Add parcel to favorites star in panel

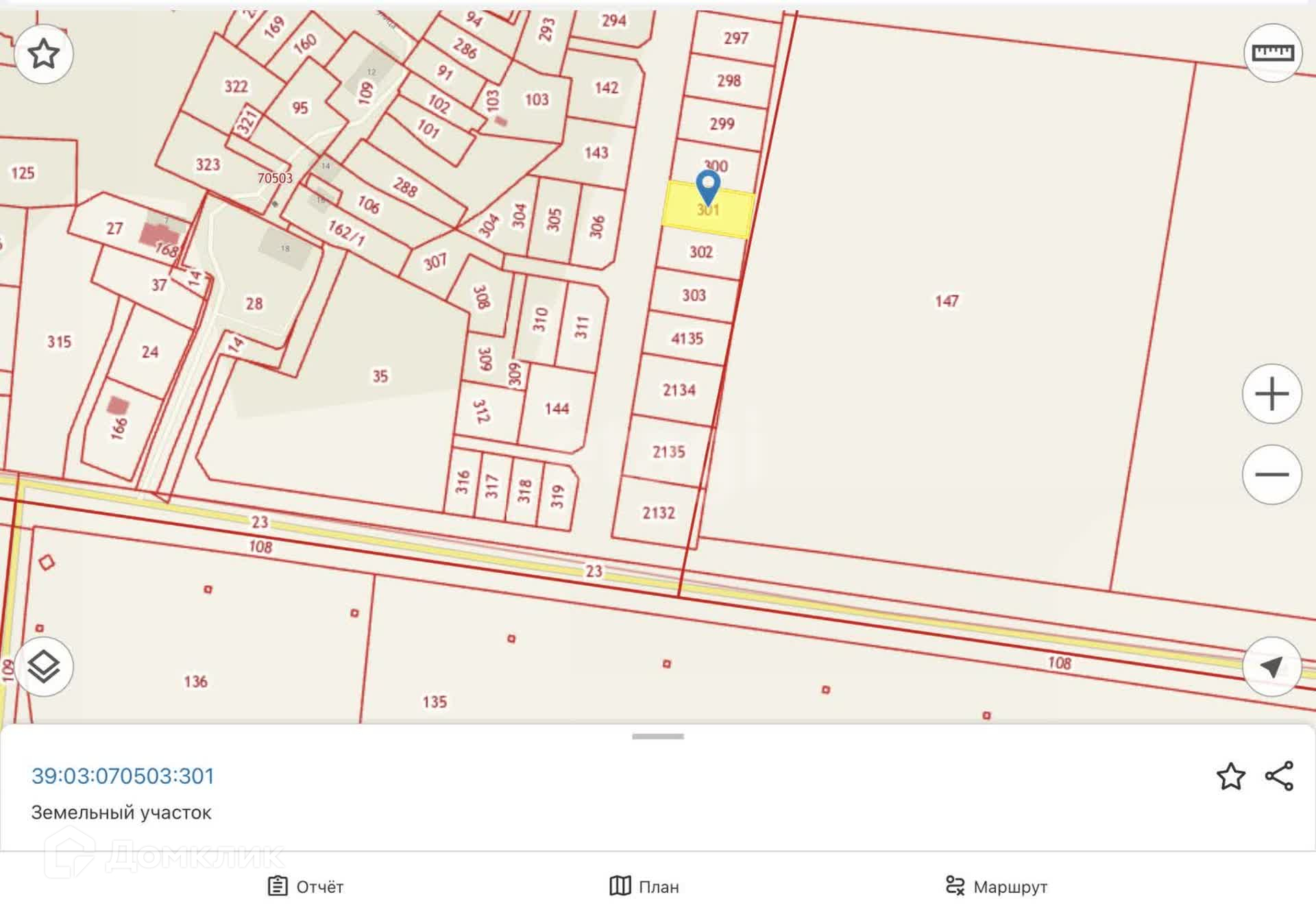click(1230, 776)
